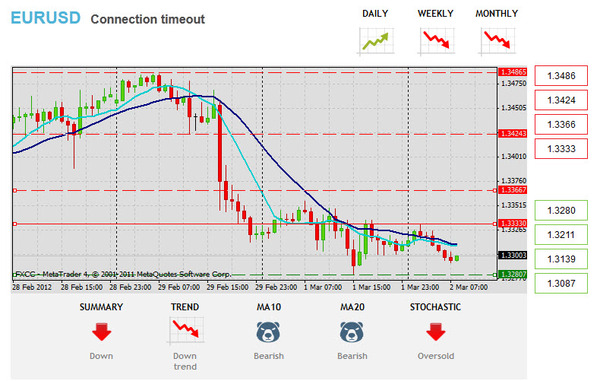Screen dimensions: 600x381
Task: Click the TREND heading
Action: [x=185, y=307]
